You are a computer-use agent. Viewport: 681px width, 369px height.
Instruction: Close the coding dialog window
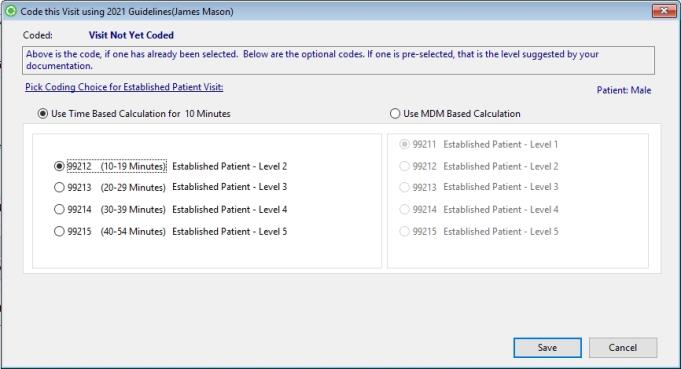(x=664, y=10)
